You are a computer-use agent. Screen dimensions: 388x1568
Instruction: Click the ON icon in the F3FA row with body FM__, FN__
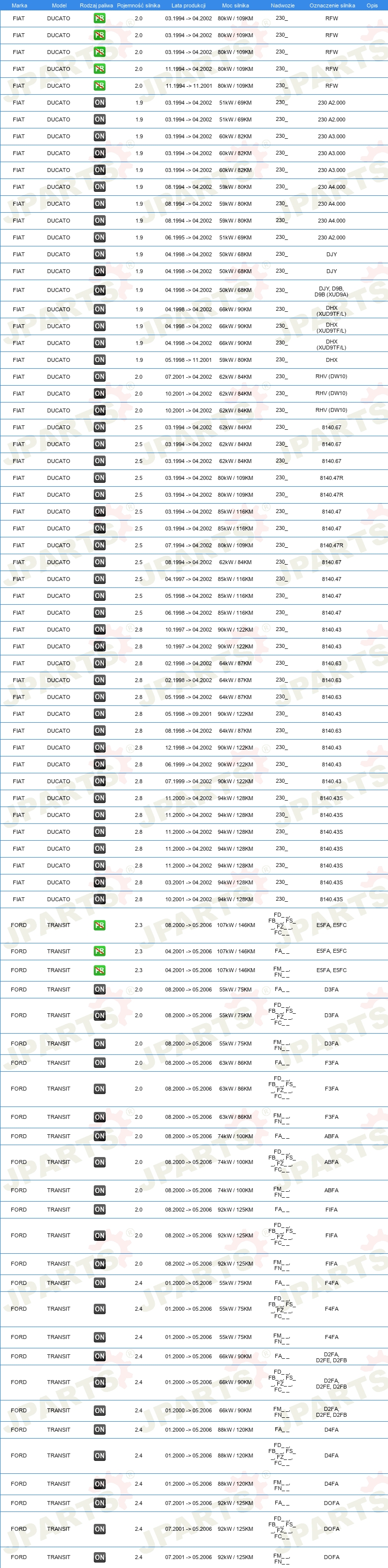[99, 1117]
